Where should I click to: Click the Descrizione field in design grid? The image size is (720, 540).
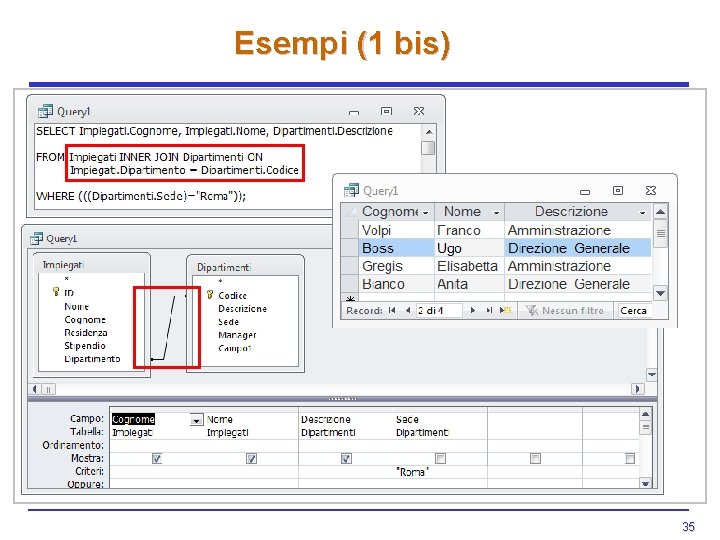pos(346,419)
